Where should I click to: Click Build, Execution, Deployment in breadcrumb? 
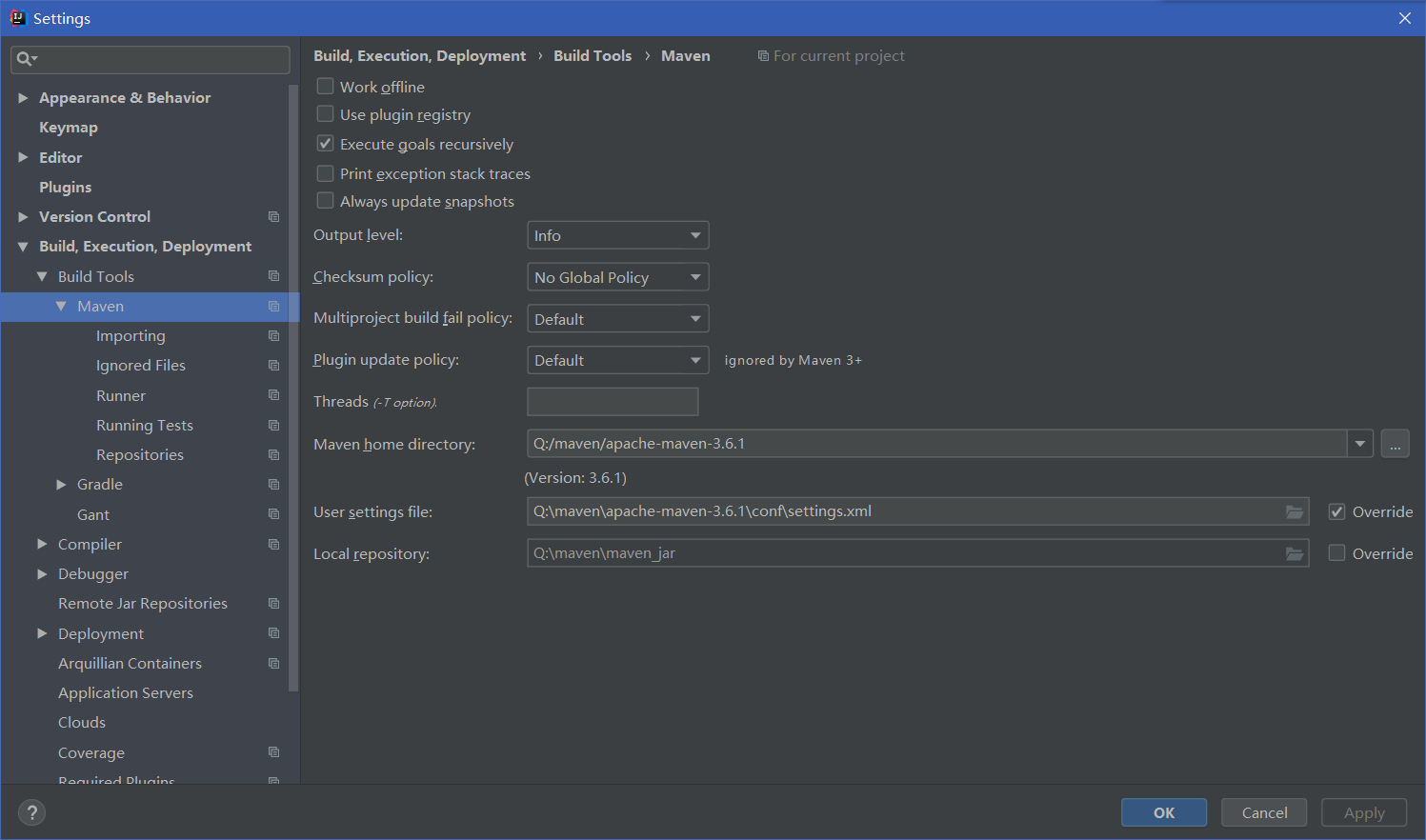tap(419, 56)
